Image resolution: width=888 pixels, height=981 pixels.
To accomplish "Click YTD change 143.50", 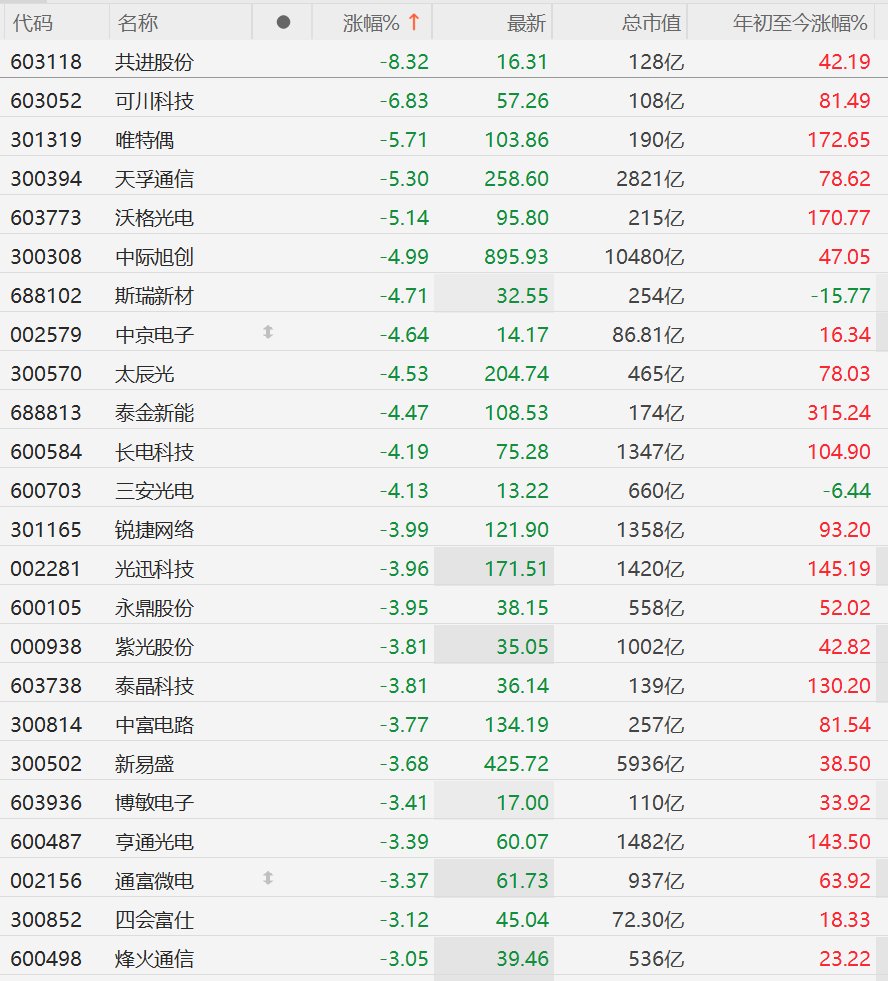I will [x=839, y=841].
